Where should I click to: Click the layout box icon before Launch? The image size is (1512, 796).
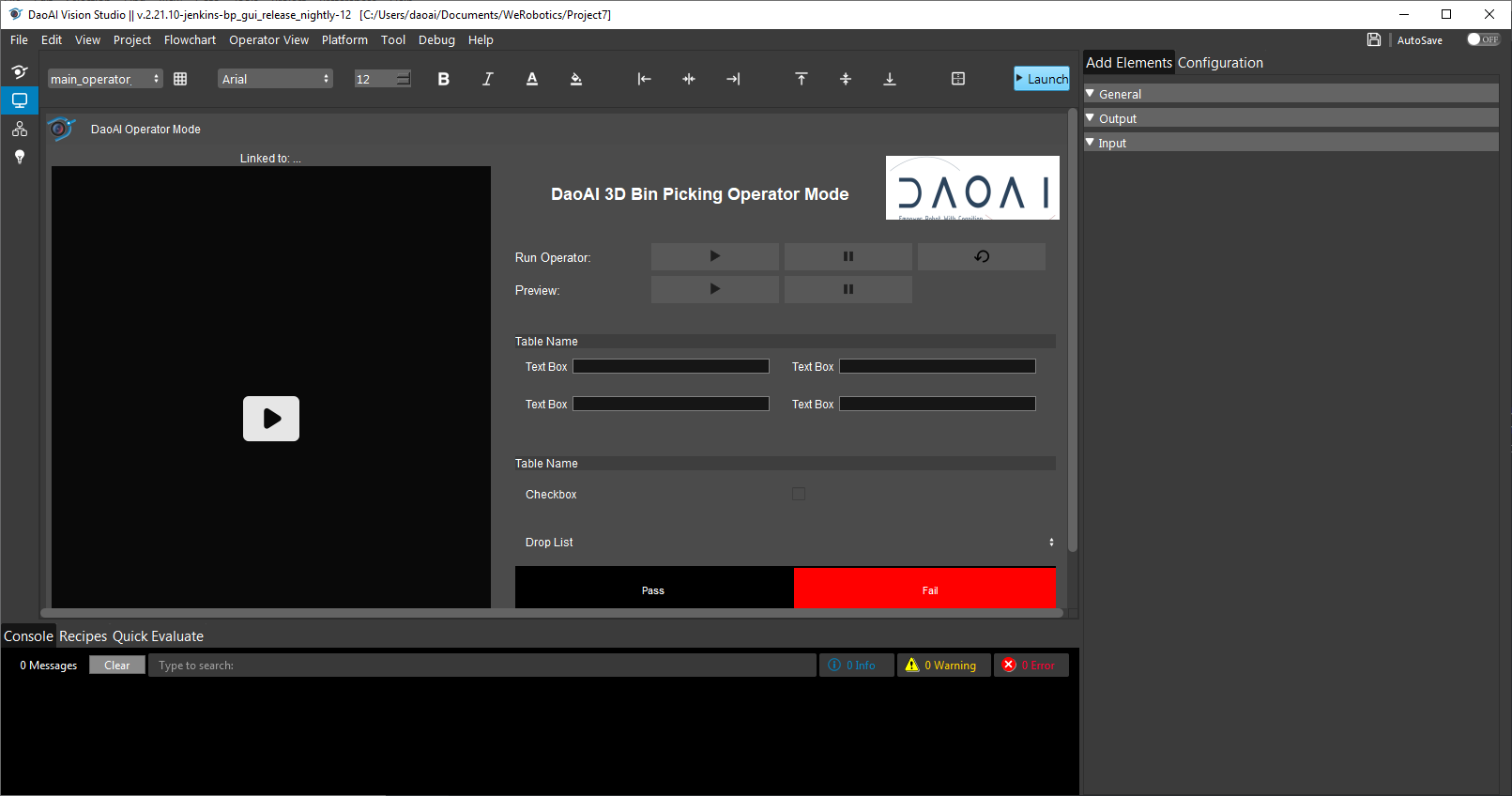[x=958, y=79]
